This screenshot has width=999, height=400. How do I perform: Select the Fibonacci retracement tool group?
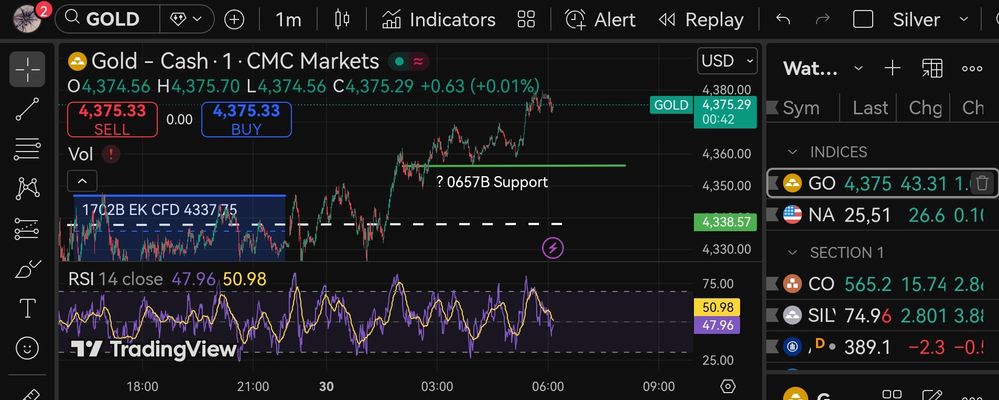27,149
